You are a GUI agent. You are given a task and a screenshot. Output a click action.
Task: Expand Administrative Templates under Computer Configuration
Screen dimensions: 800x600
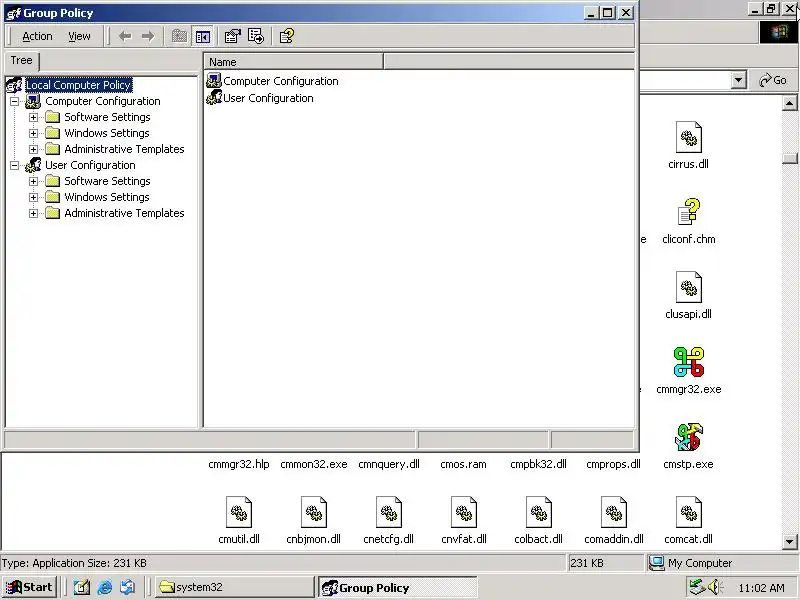(x=33, y=149)
